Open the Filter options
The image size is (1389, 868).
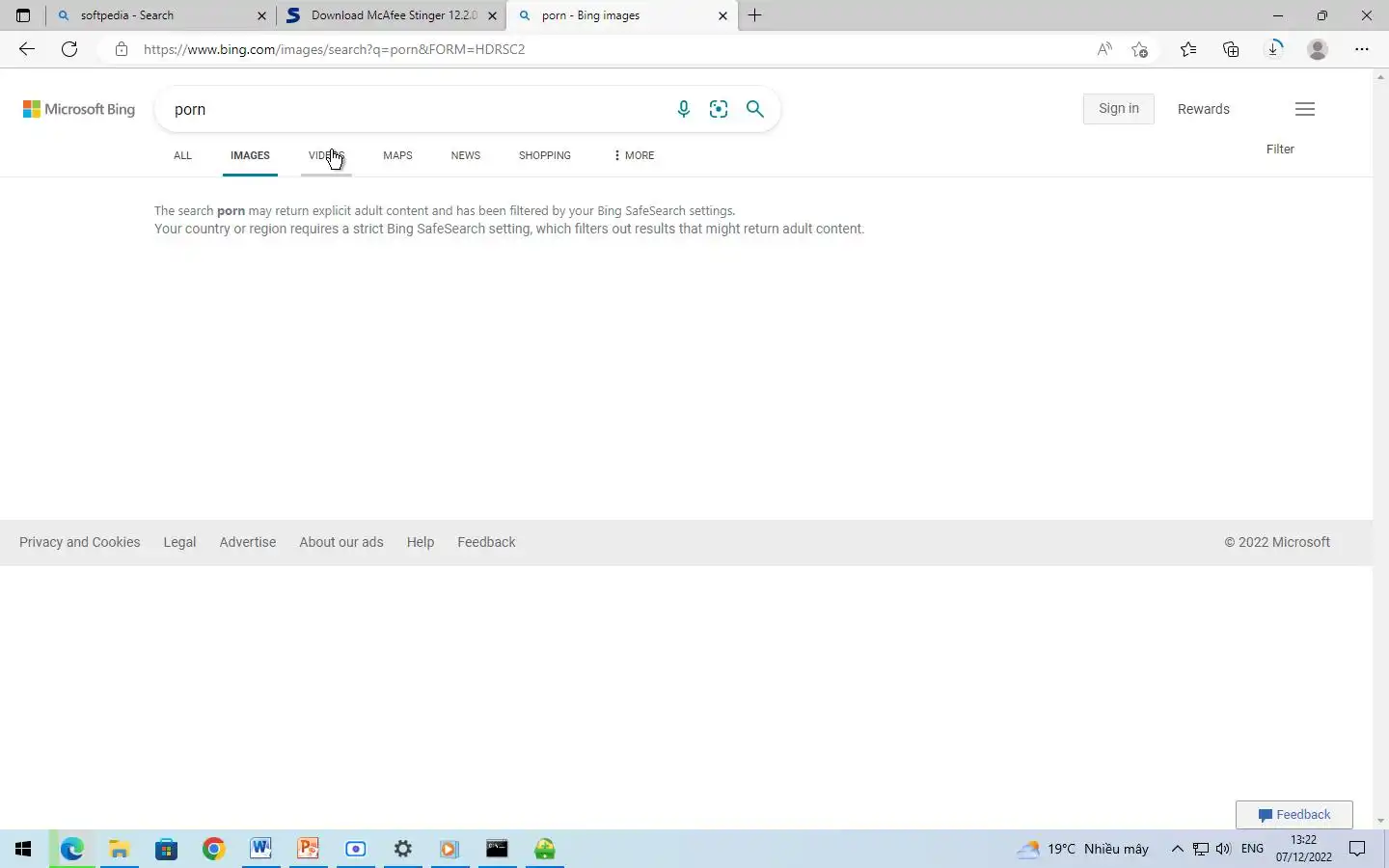[1280, 149]
